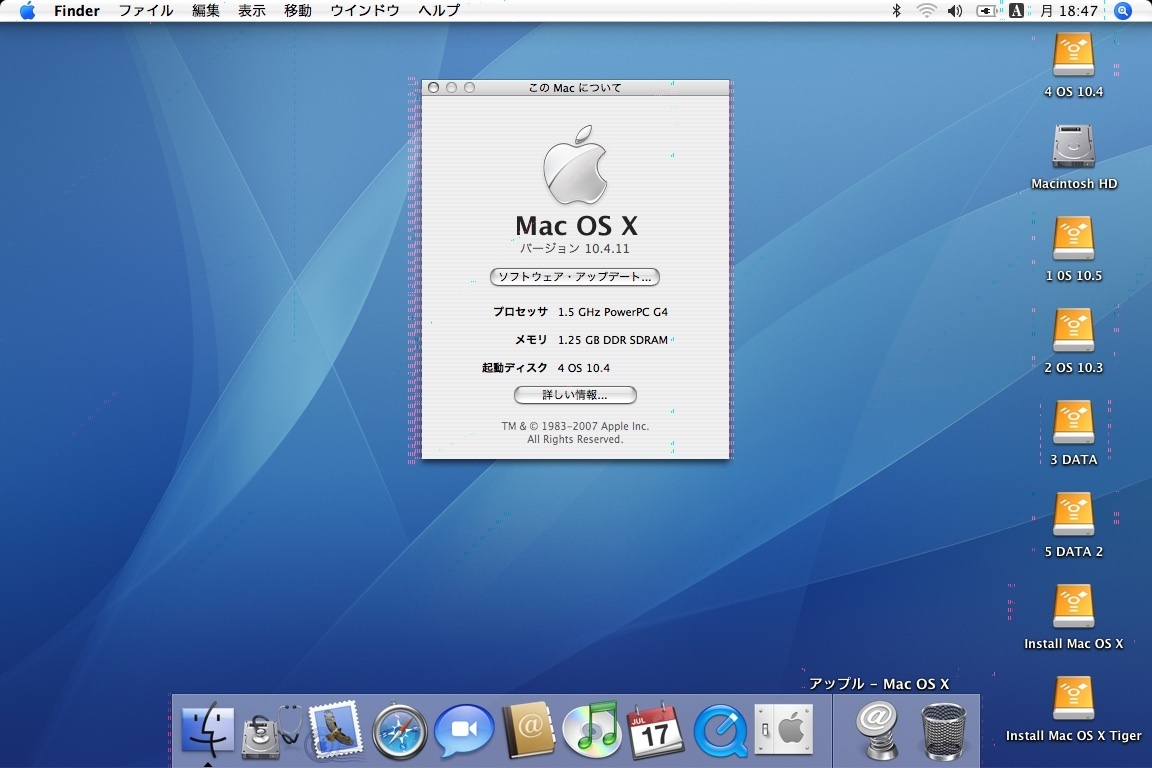Click the '1.25 GB DDR SDRAM' memory text
Screen dimensions: 1152x768
point(613,340)
